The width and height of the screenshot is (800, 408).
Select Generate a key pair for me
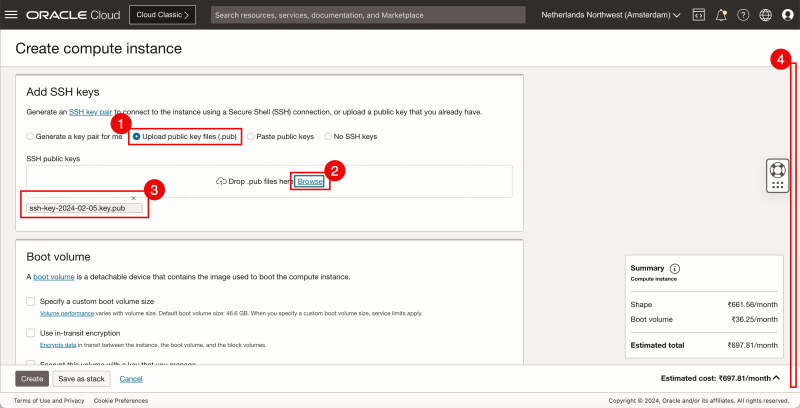[x=30, y=136]
